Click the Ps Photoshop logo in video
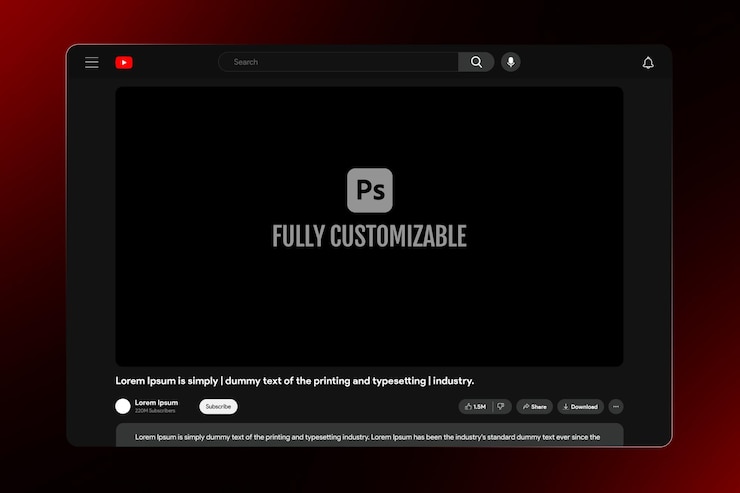This screenshot has height=493, width=740. (370, 190)
